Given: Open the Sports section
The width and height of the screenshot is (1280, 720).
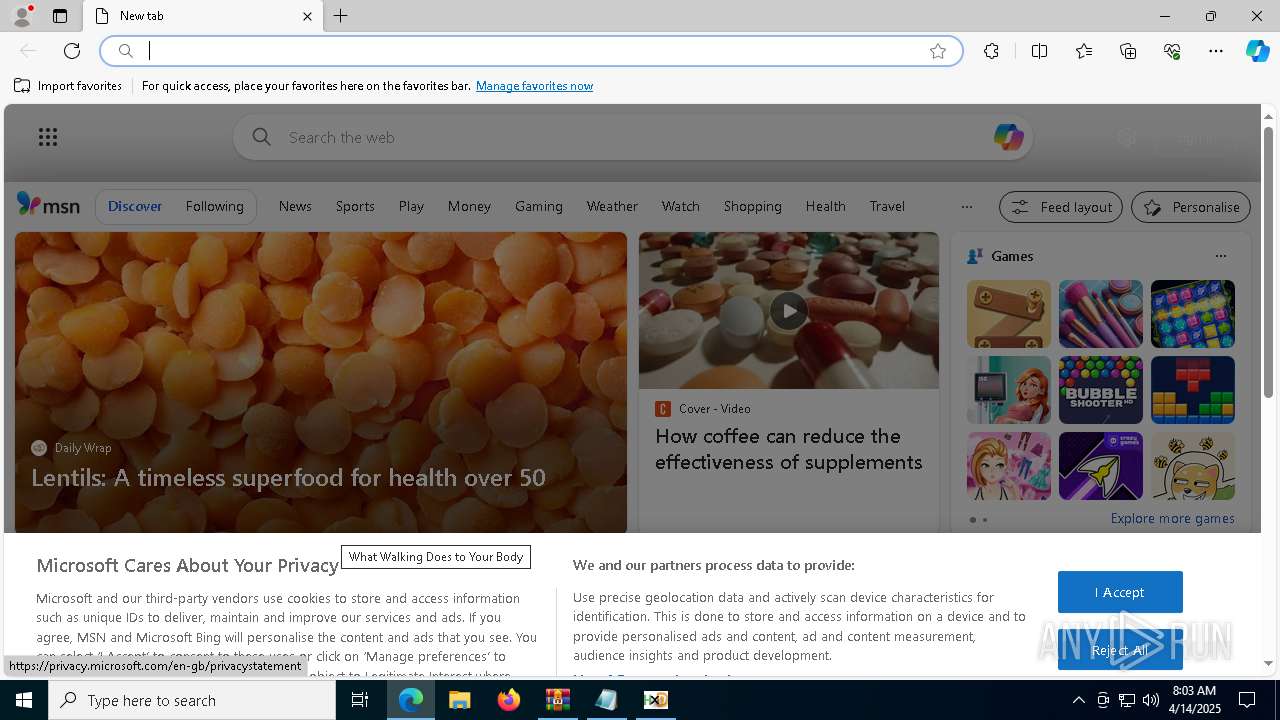Looking at the screenshot, I should point(355,206).
